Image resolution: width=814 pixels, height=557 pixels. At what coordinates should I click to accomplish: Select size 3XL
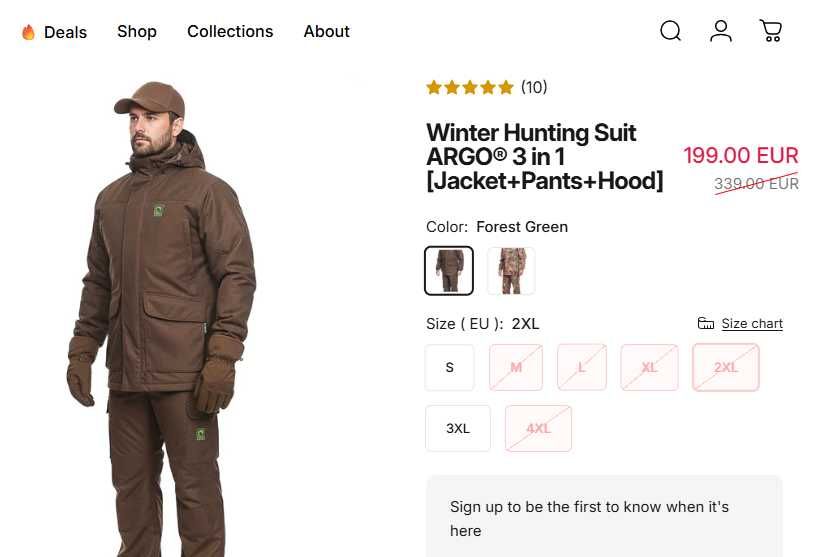point(458,428)
